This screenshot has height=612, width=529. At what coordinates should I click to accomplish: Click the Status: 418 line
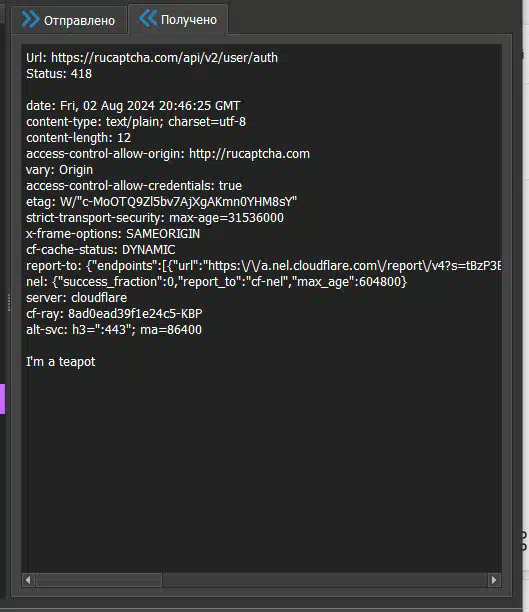(59, 74)
